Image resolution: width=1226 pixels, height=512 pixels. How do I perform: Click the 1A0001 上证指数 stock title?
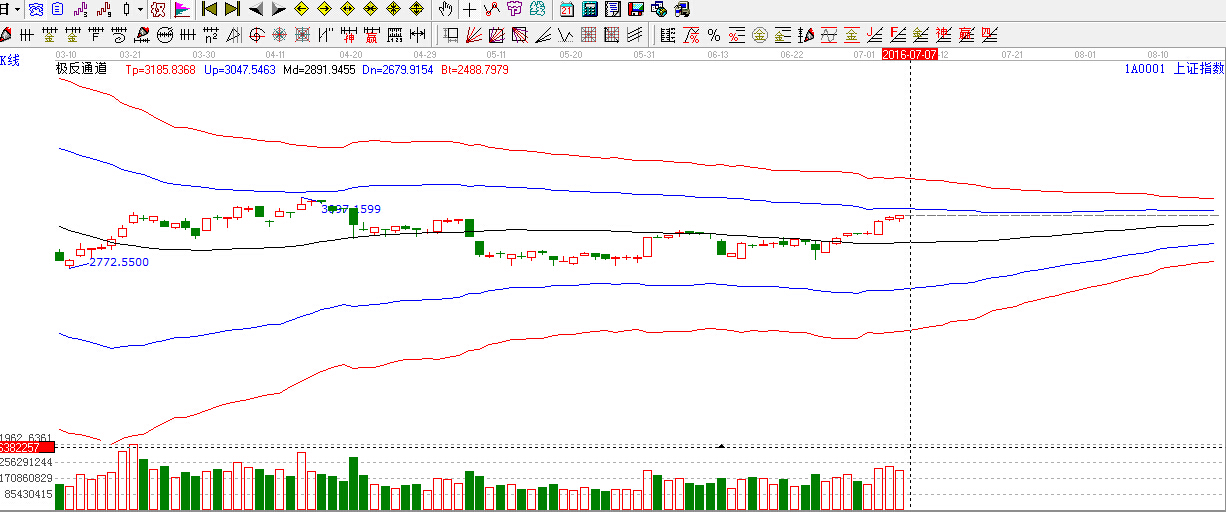[1173, 69]
